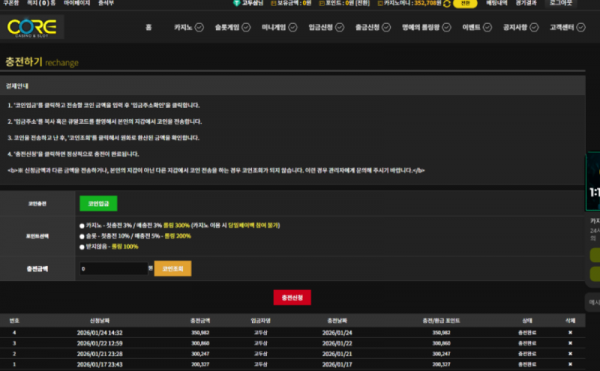Select the casino bonus radio with 300% rolling
The height and width of the screenshot is (371, 600).
pyautogui.click(x=82, y=226)
